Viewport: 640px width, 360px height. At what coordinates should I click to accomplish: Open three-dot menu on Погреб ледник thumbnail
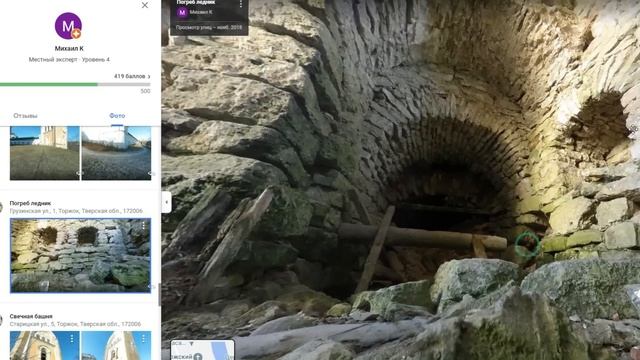click(144, 226)
